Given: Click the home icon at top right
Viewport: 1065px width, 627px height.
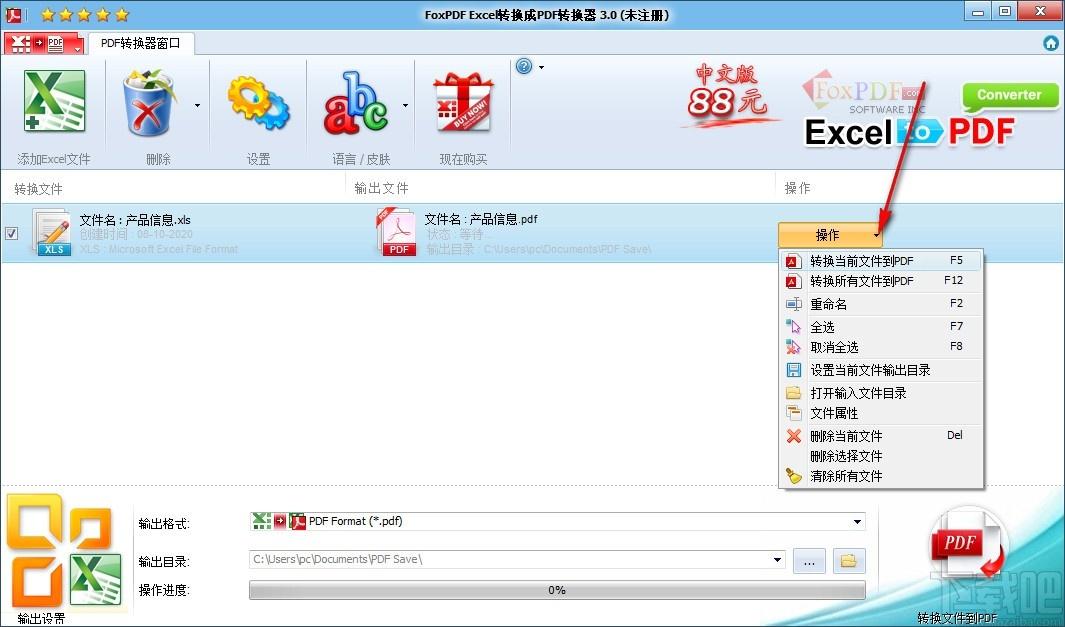Looking at the screenshot, I should pyautogui.click(x=1051, y=43).
